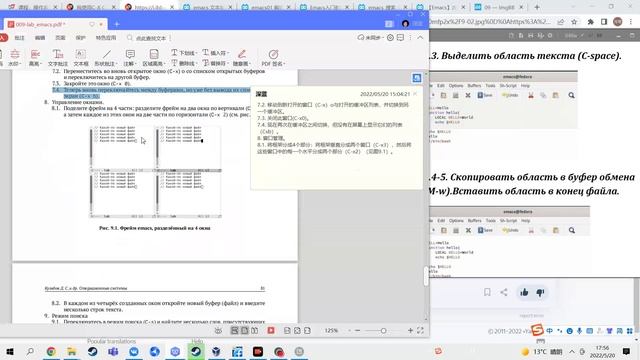Click the thumbs down icon in browser page
Viewport: 640px width, 360px height.
pos(540,292)
